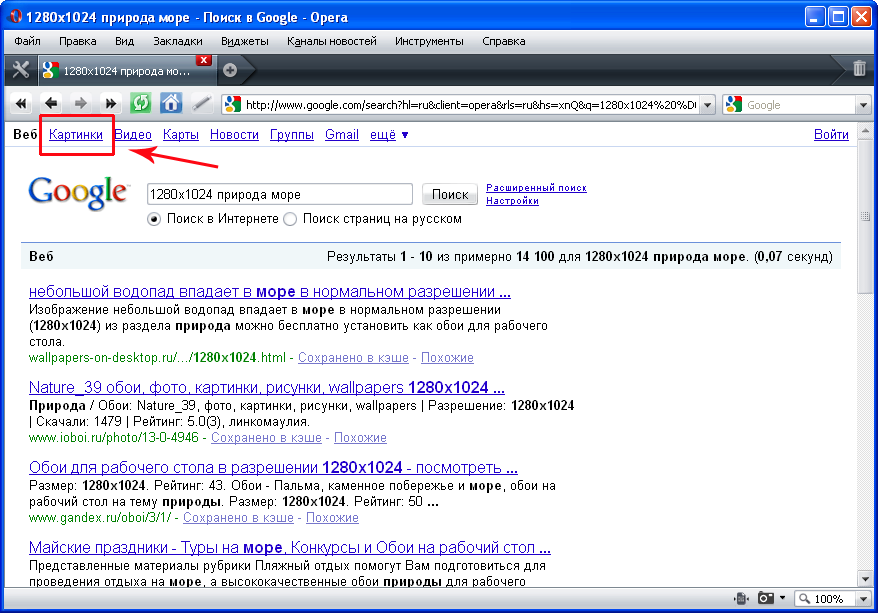The image size is (878, 613).
Task: Open the Инструменты menu
Action: 429,41
